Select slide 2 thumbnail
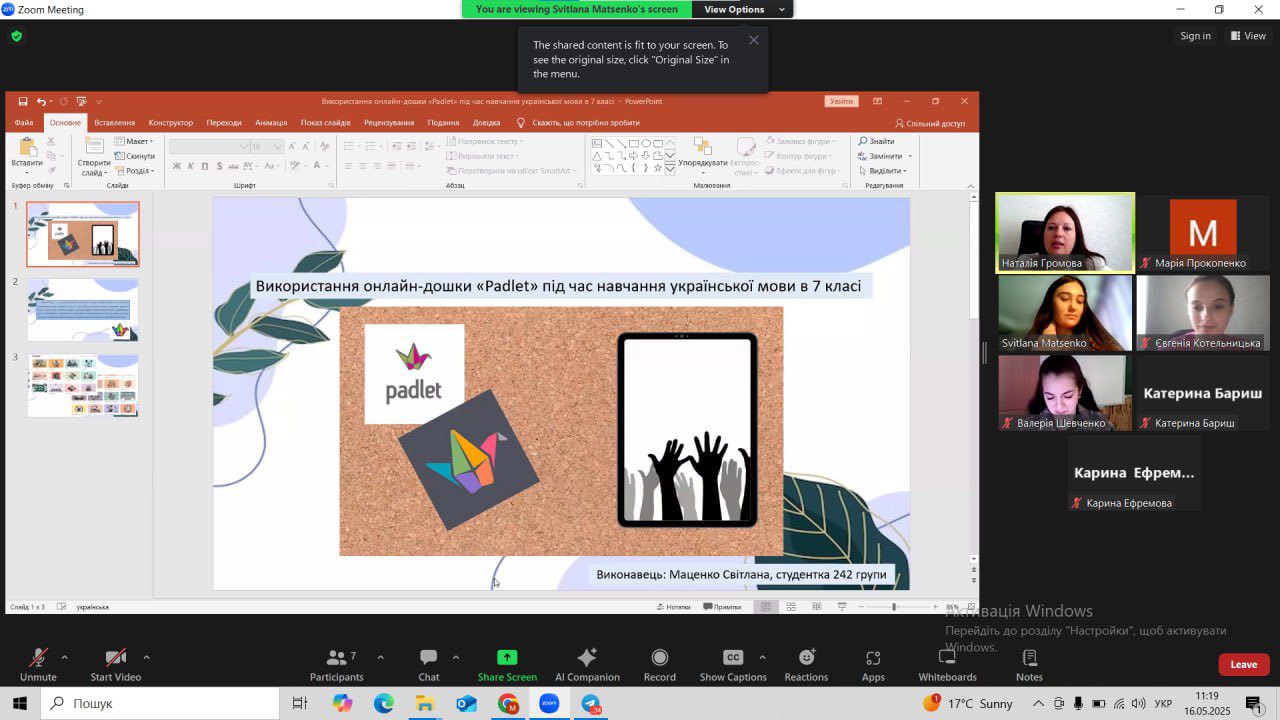 coord(83,310)
